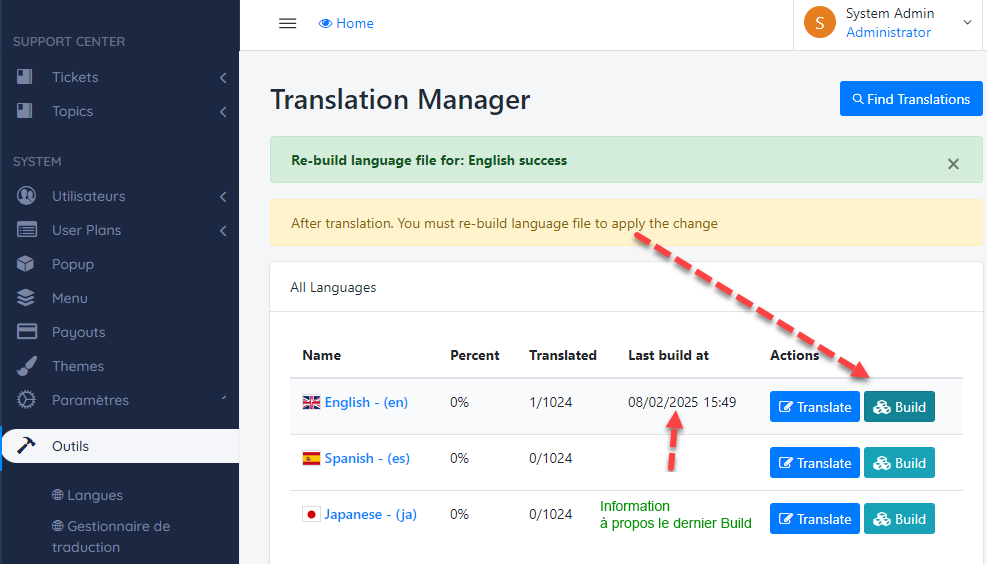Open Themes via paintbrush icon
This screenshot has width=987, height=564.
pyautogui.click(x=27, y=366)
